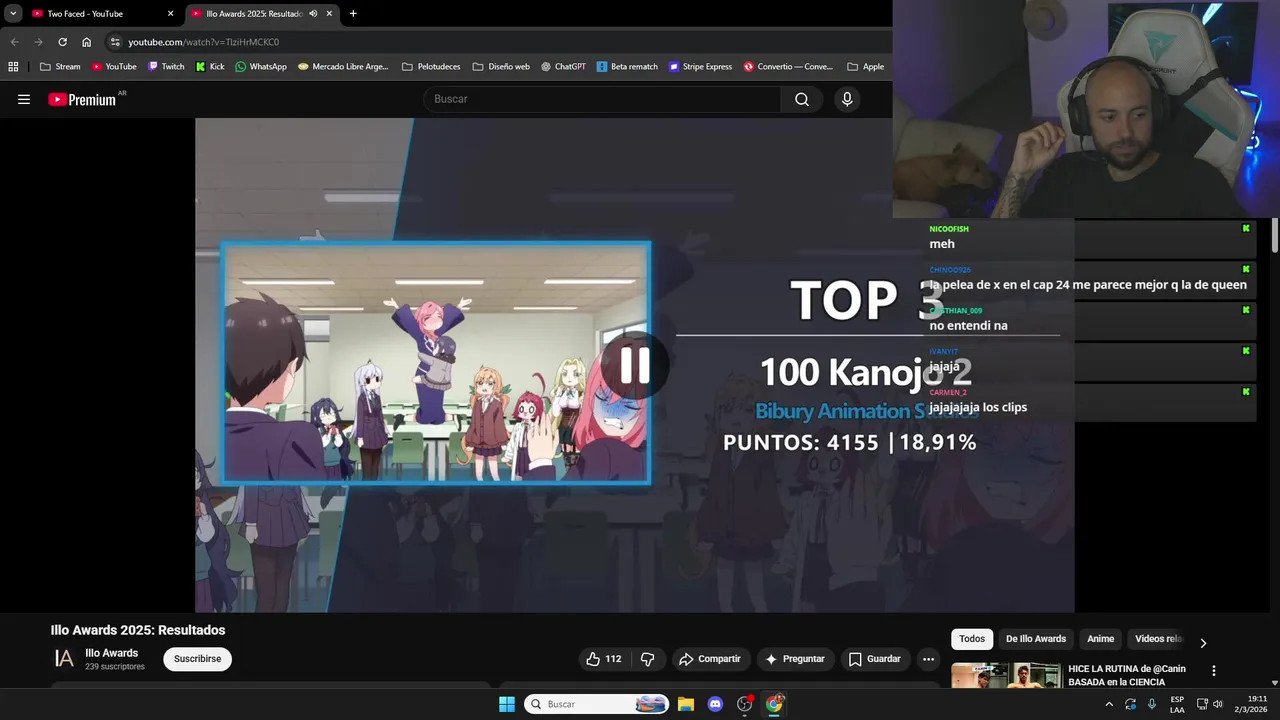Run search with the magnifier button

pos(802,99)
